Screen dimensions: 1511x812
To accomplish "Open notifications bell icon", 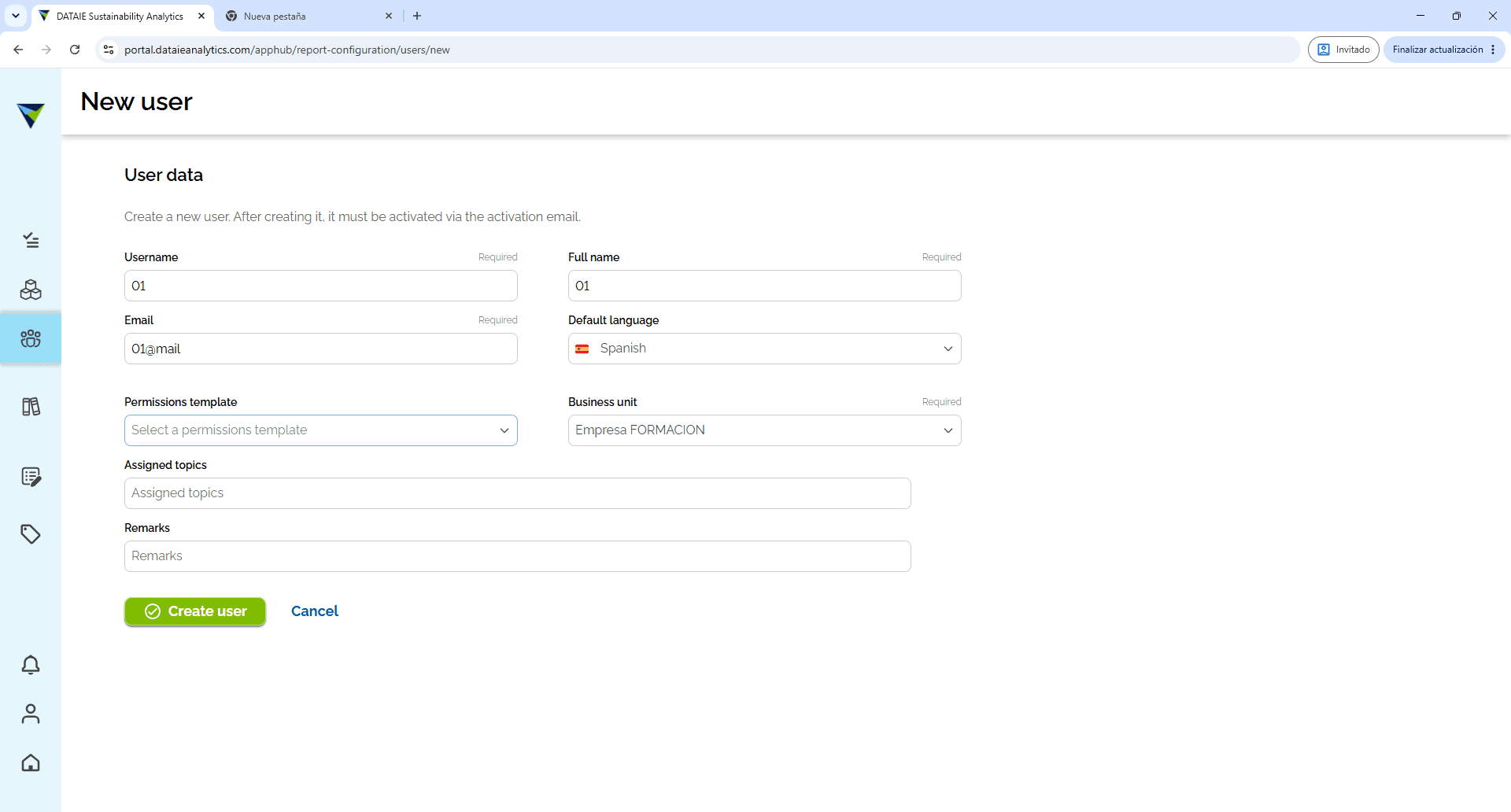I will click(31, 665).
